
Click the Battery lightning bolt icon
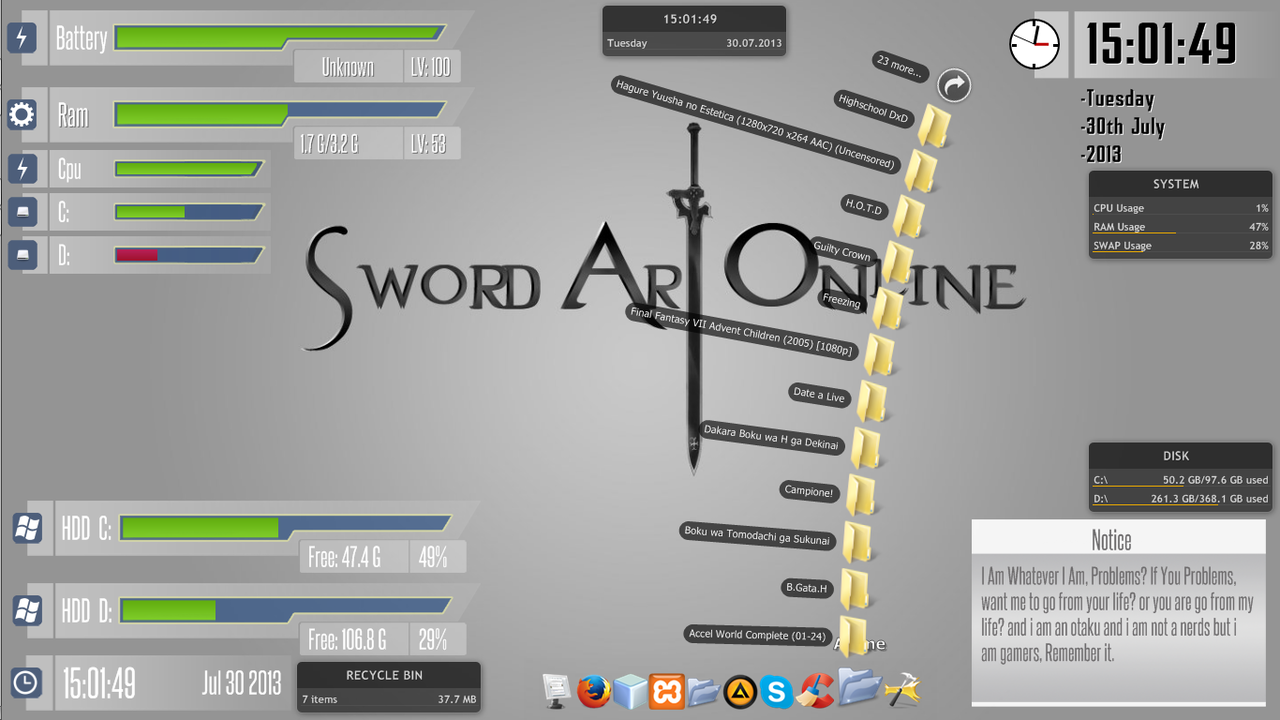[22, 38]
